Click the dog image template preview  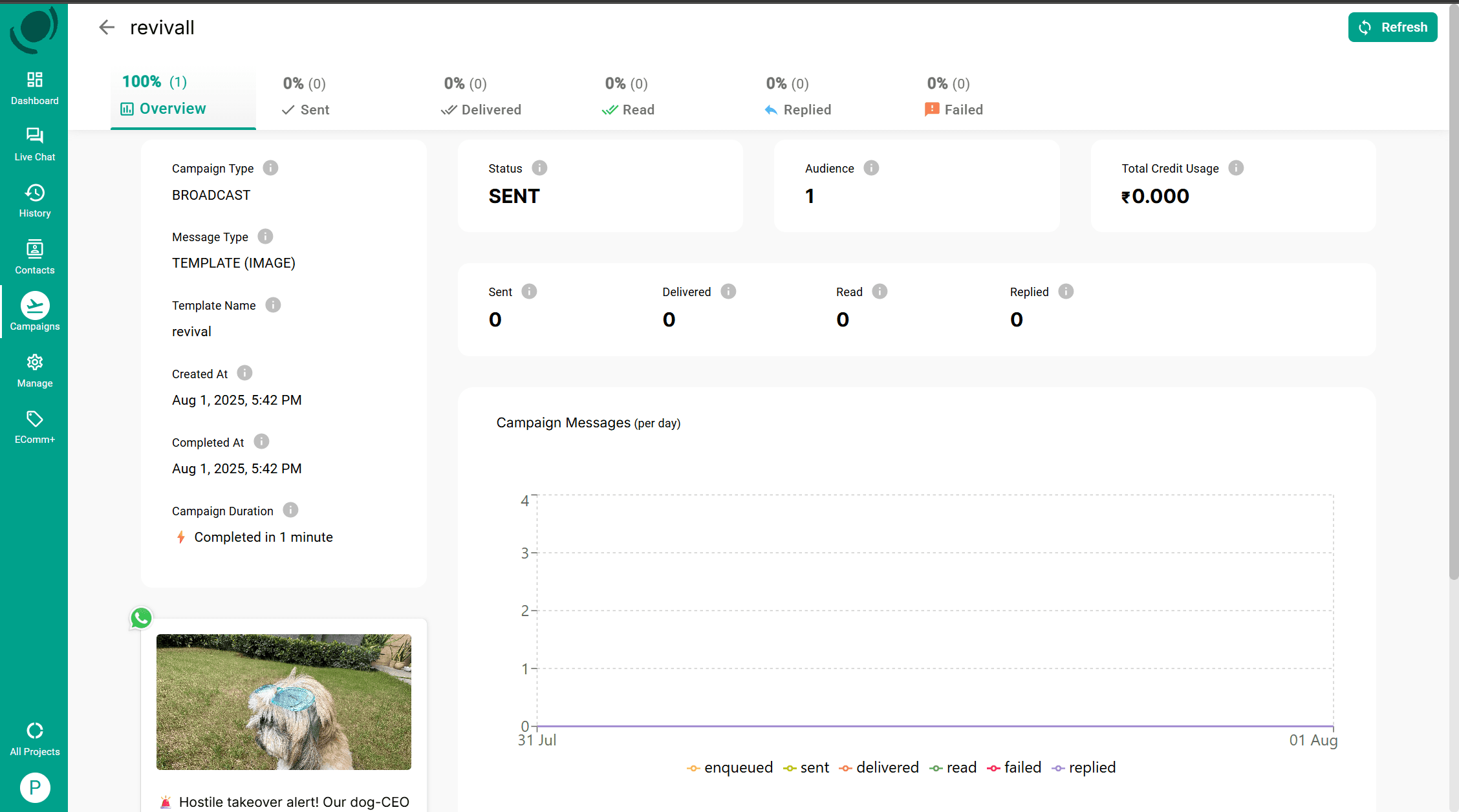pyautogui.click(x=284, y=701)
